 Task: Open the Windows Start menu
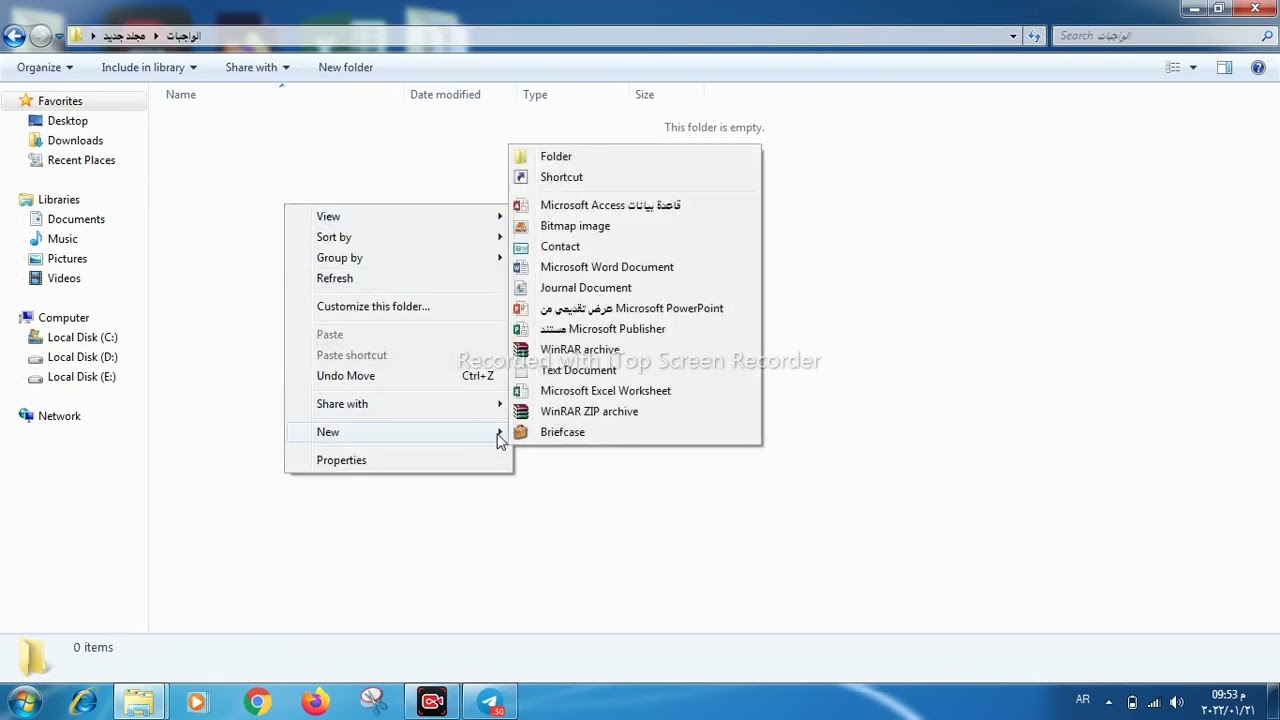point(24,702)
